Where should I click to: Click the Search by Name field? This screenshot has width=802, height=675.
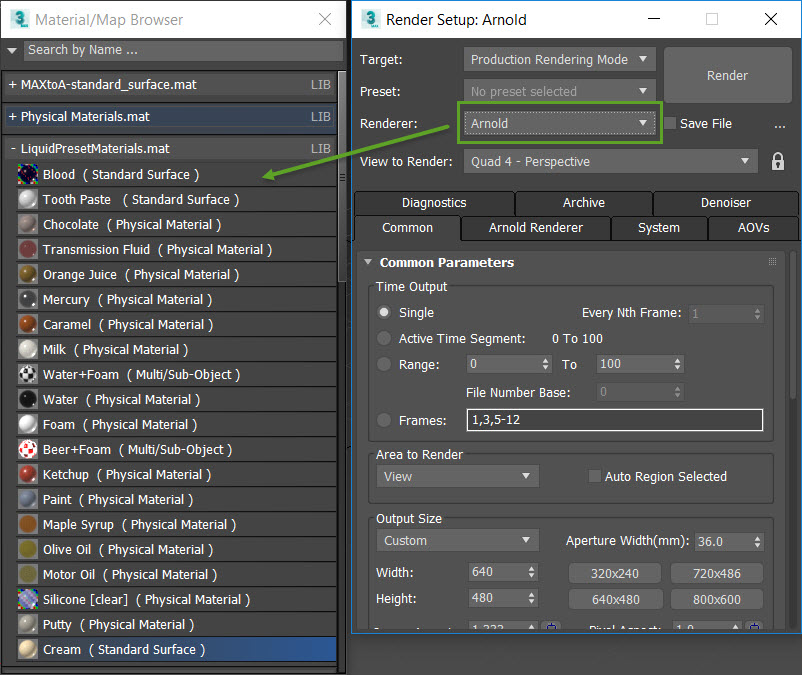point(183,50)
